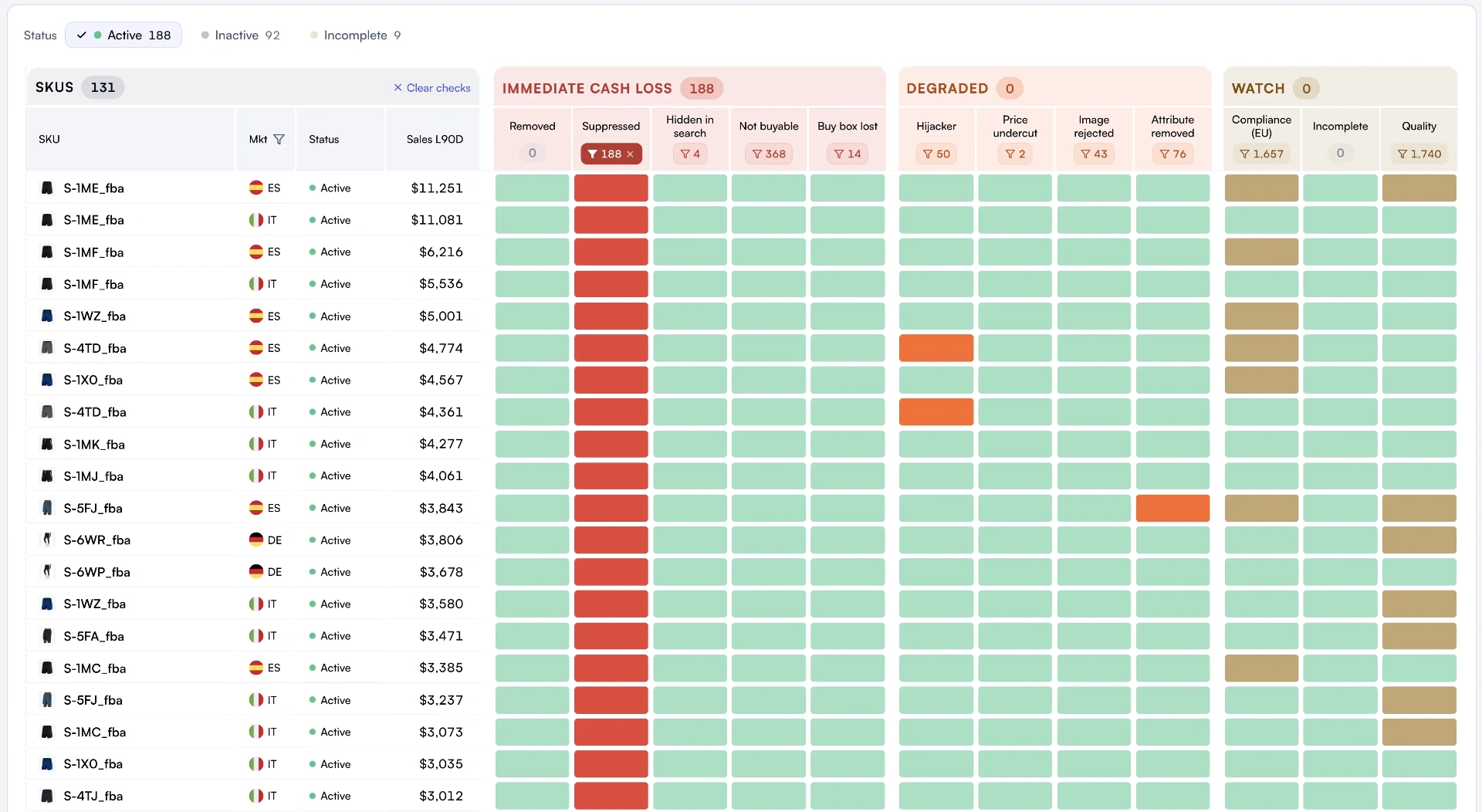Select the orange Hijacker cell for S-4TD_fba ES
Viewport: 1482px width, 812px height.
click(x=936, y=348)
